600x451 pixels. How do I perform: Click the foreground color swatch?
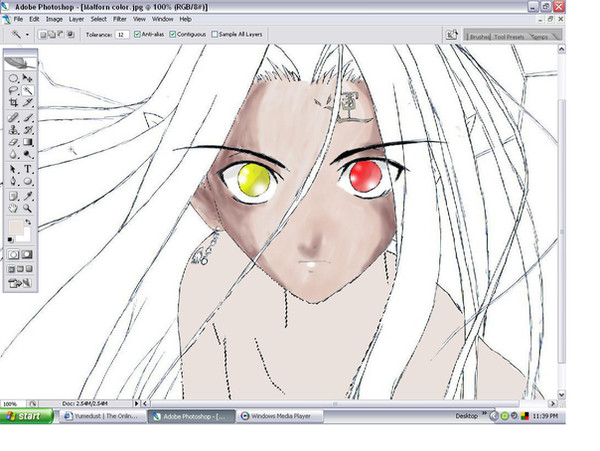16,227
